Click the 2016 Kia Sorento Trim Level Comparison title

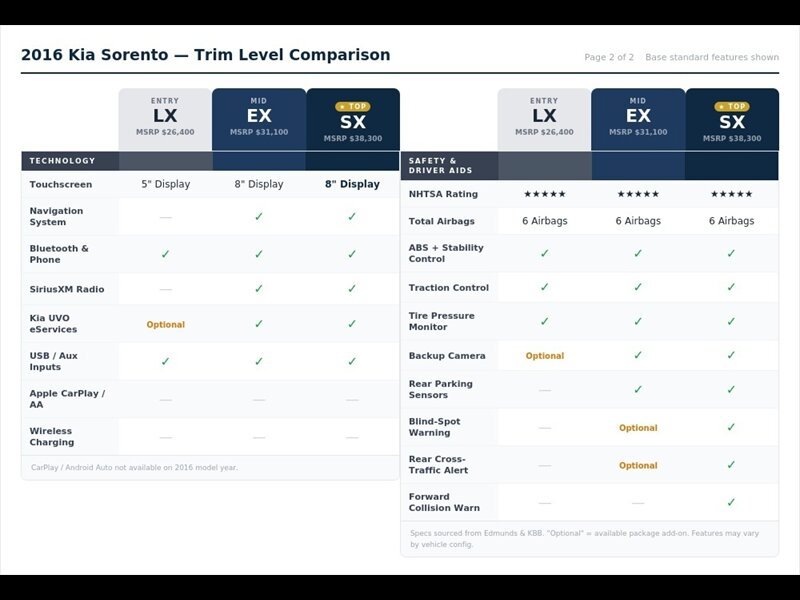(x=206, y=55)
